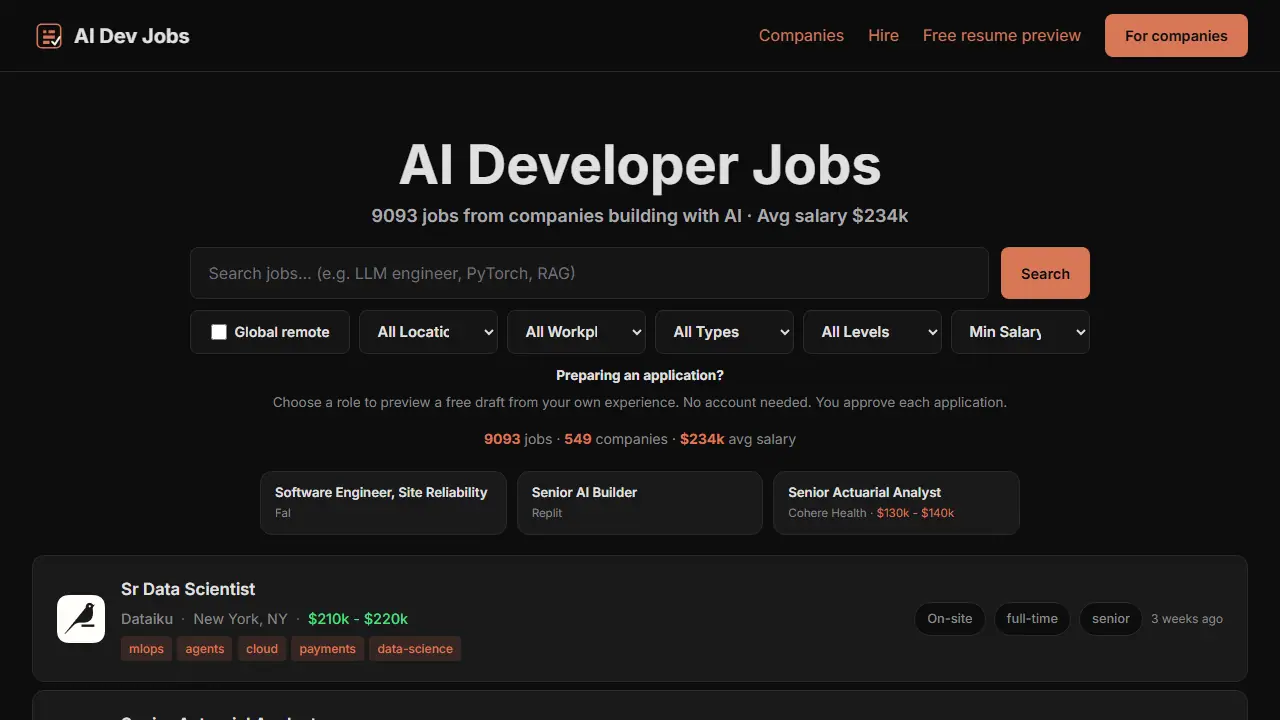Click the New York, NY location text
Viewport: 1280px width, 720px height.
pyautogui.click(x=240, y=619)
